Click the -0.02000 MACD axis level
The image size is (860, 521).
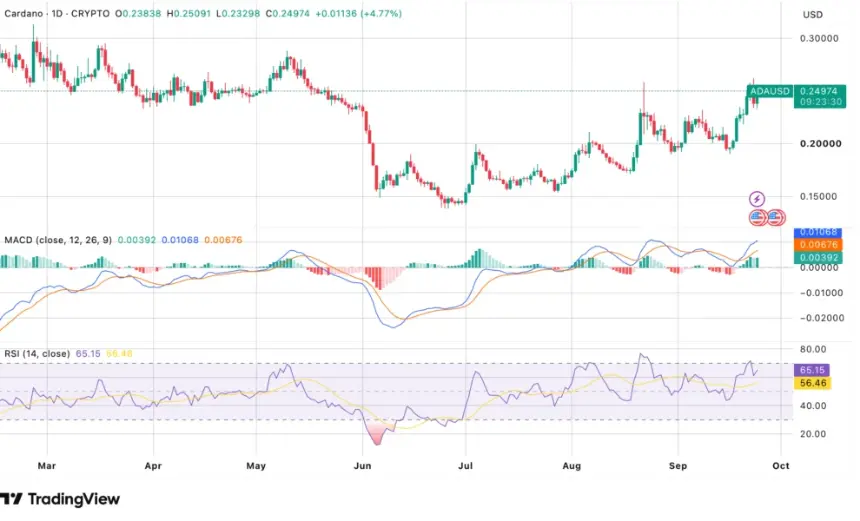click(x=822, y=318)
